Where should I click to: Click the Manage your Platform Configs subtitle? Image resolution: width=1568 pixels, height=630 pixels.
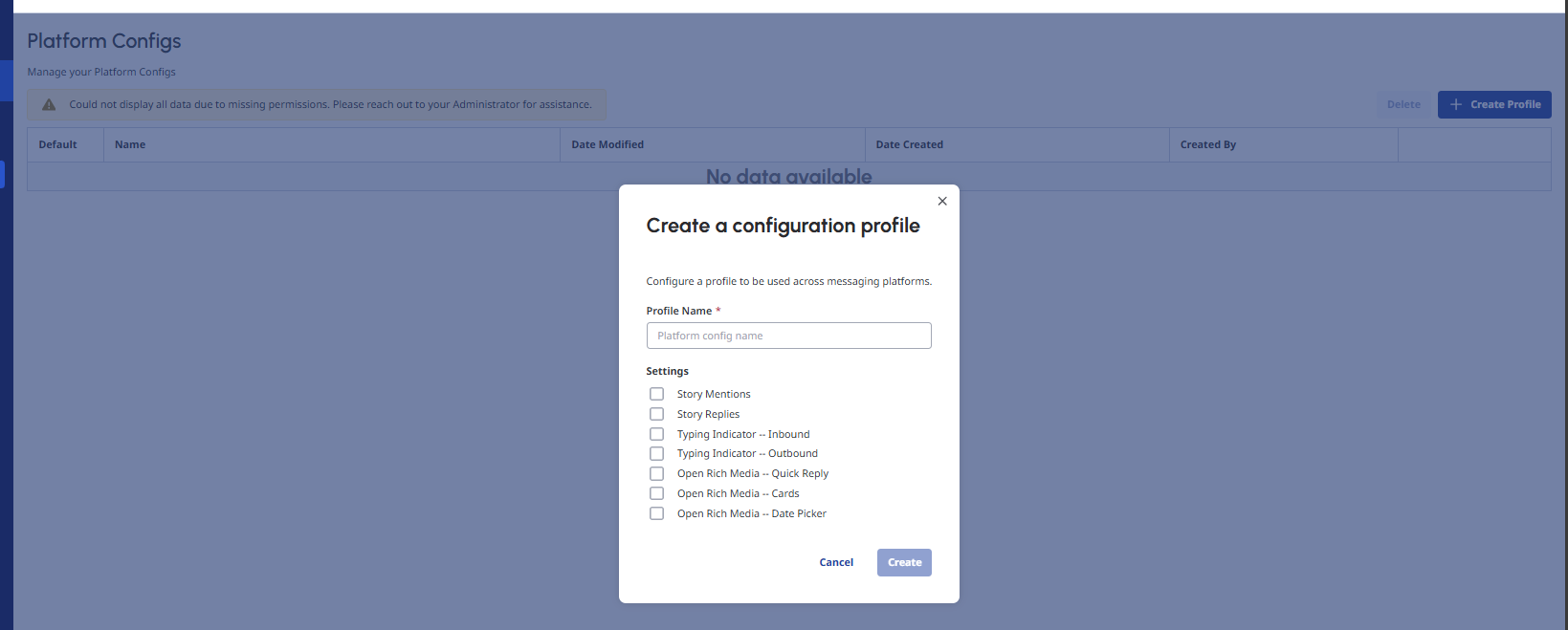click(x=101, y=72)
